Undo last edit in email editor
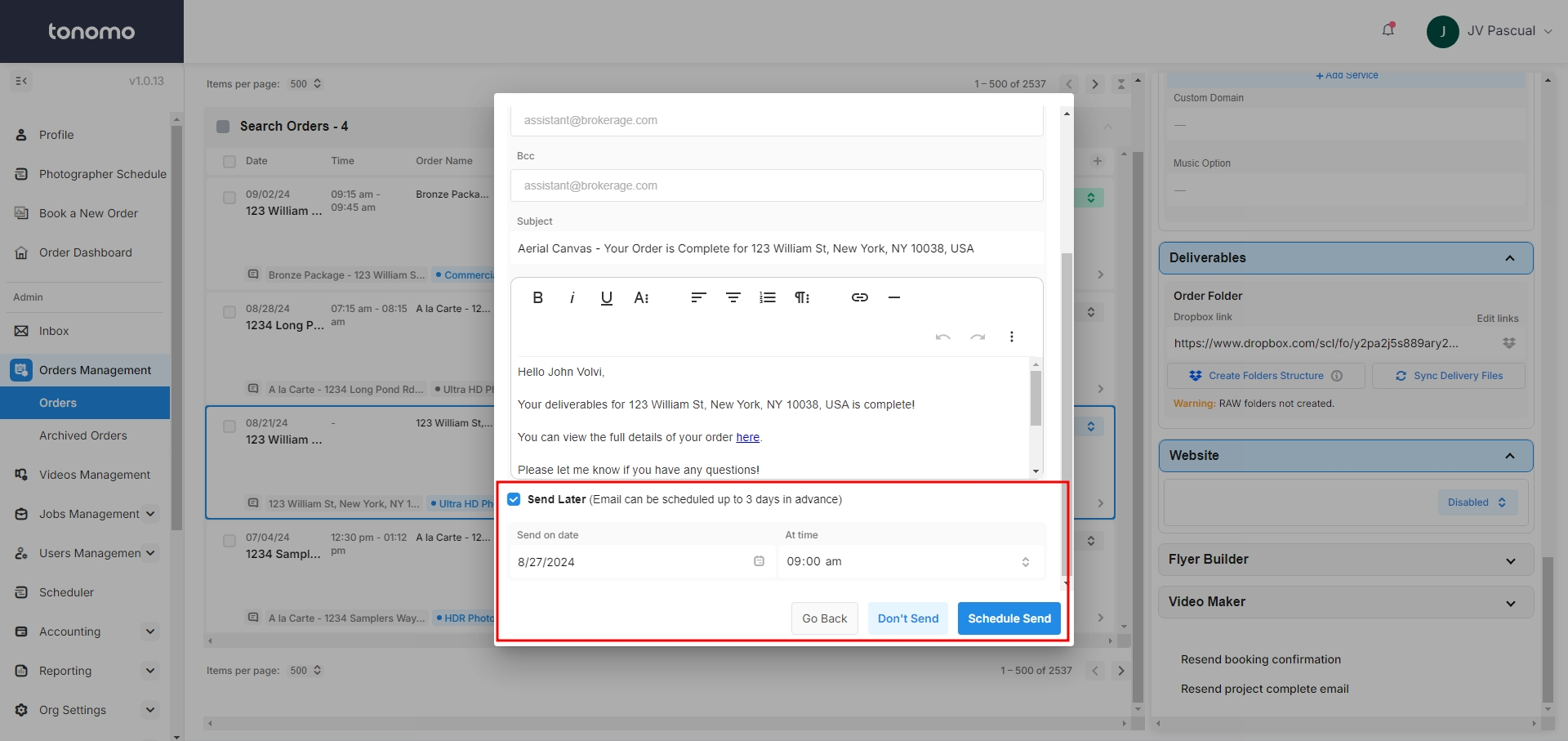Viewport: 1568px width, 741px height. [943, 337]
